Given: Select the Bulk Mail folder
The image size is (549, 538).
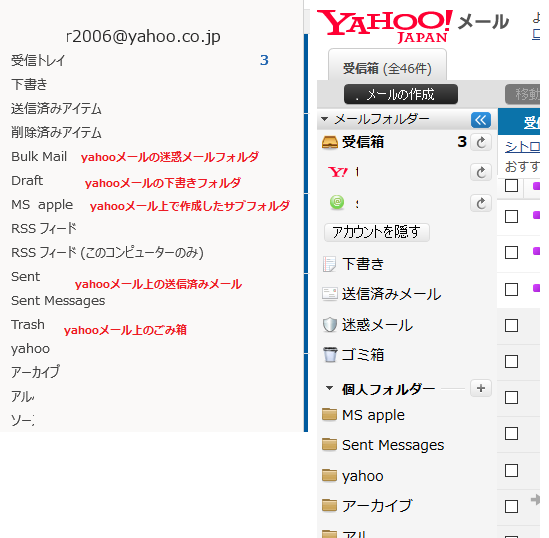Looking at the screenshot, I should pos(39,156).
